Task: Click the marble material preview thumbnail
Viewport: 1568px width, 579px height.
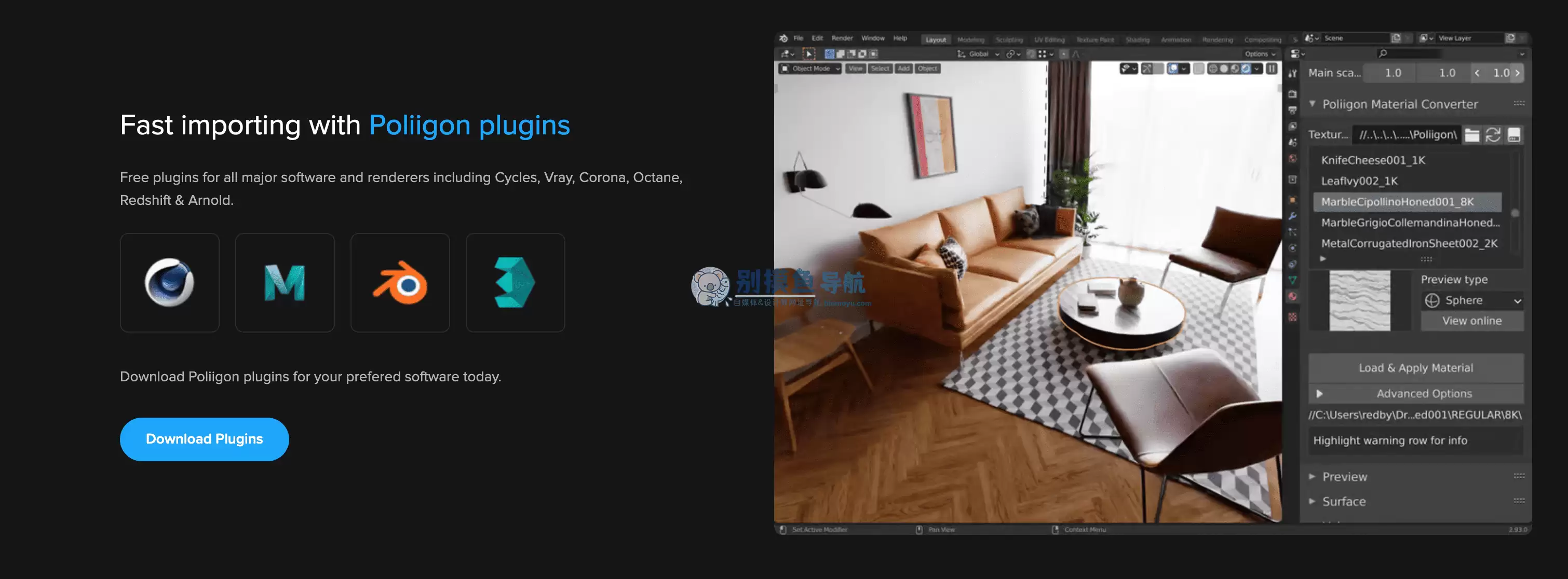Action: point(1359,301)
